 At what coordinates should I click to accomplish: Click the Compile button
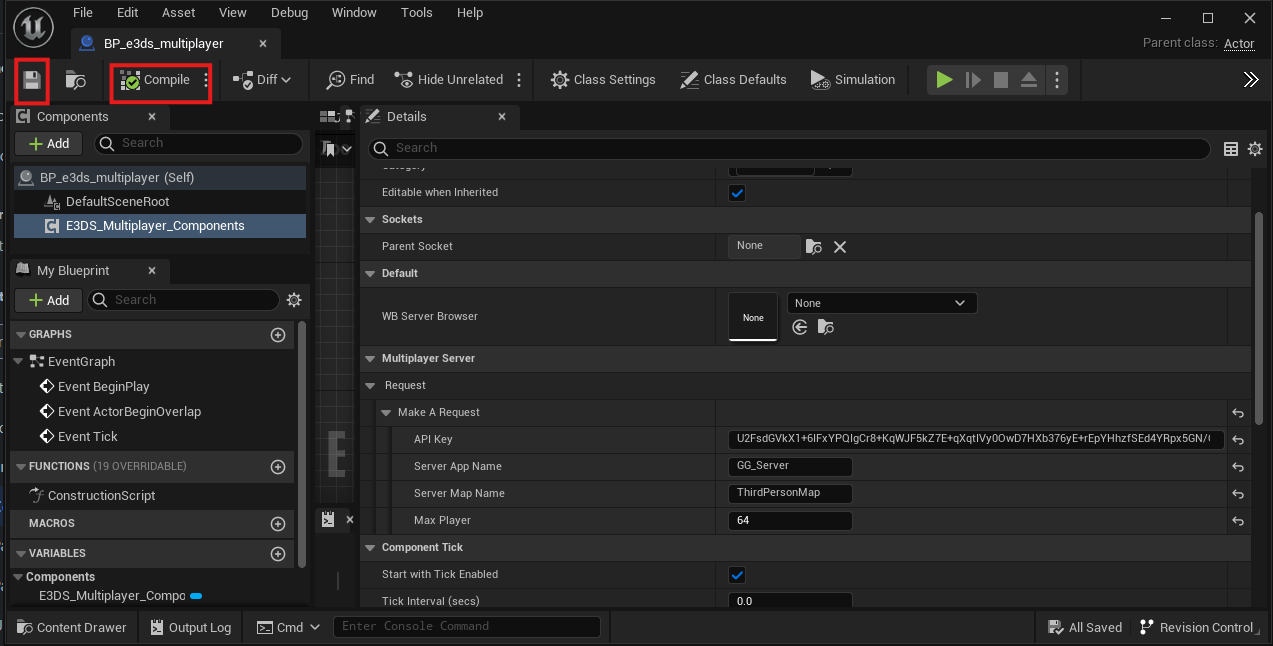pos(159,80)
